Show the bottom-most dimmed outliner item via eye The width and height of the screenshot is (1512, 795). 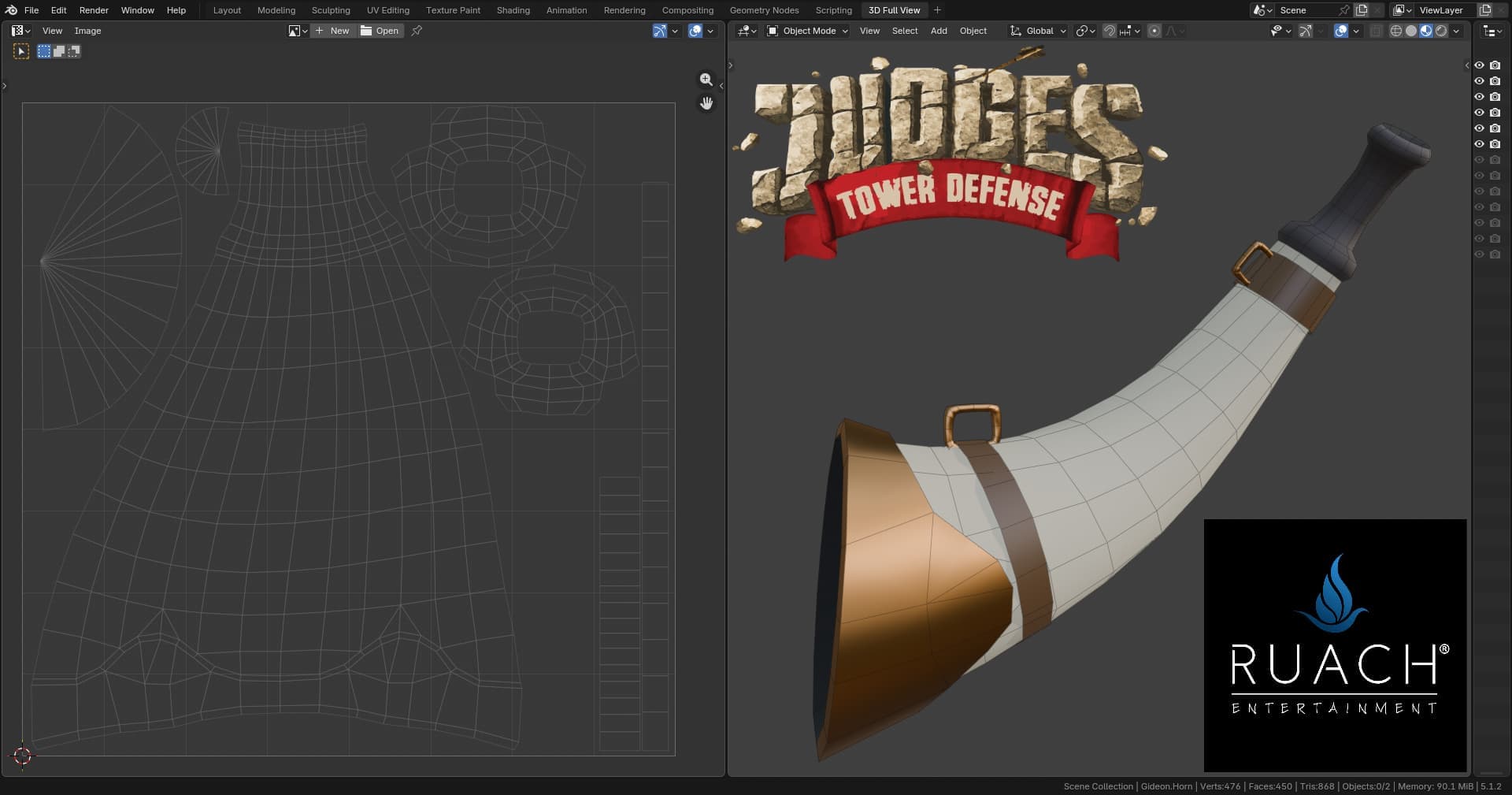coord(1479,254)
